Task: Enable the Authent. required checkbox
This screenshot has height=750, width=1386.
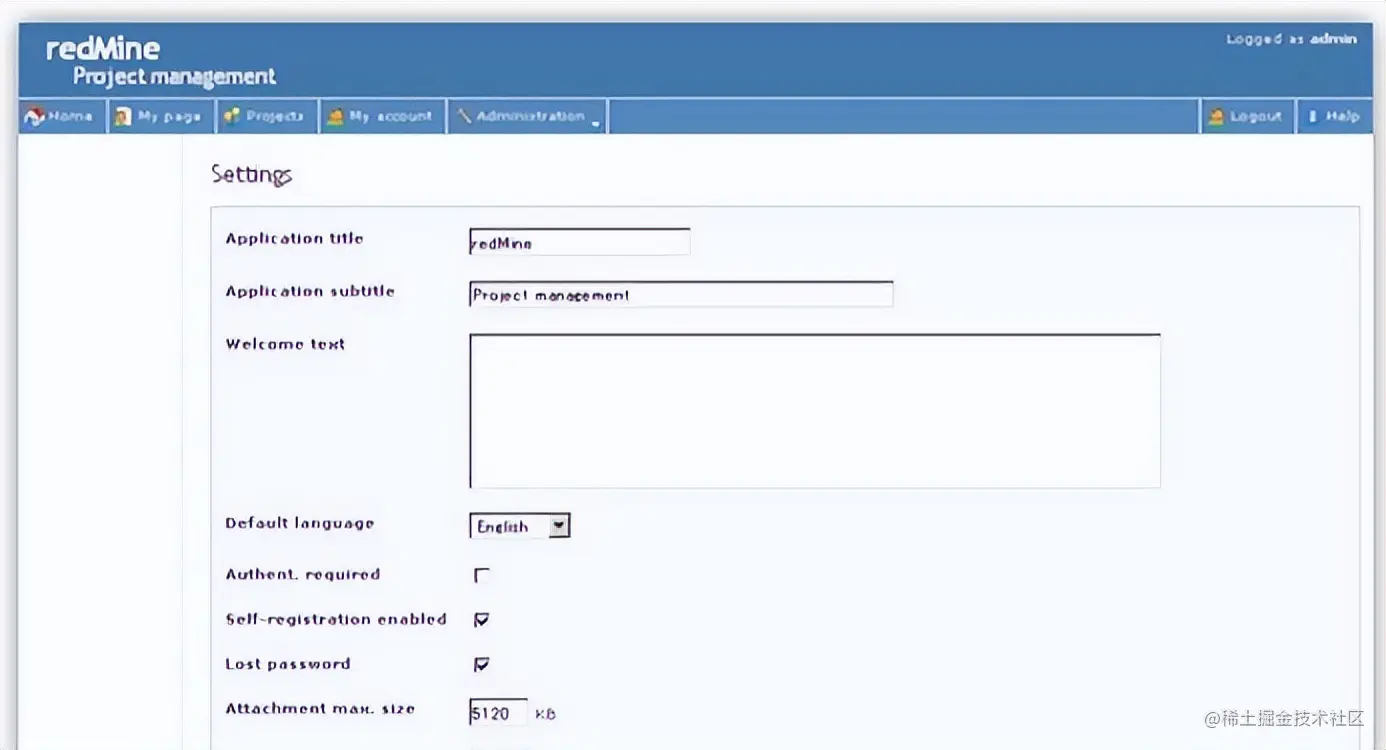Action: (482, 575)
